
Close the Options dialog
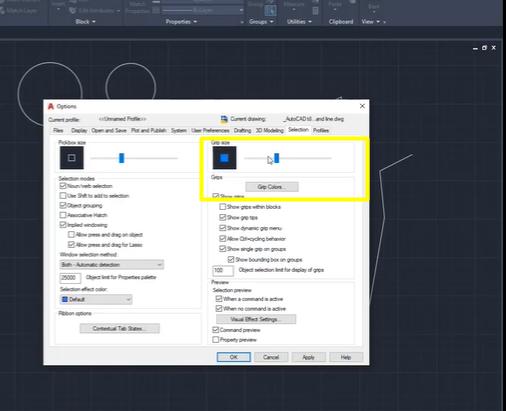(362, 106)
